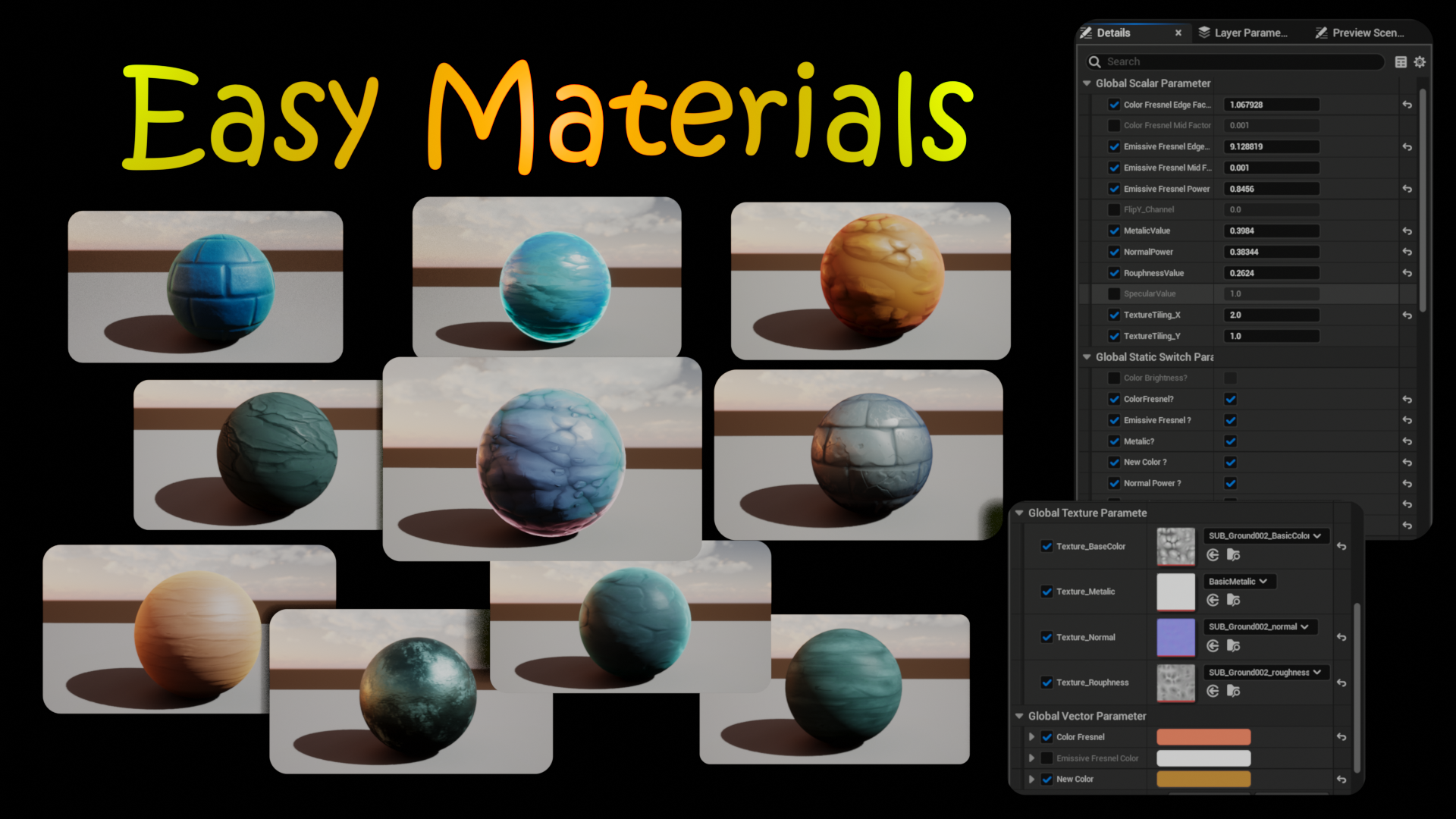This screenshot has width=1456, height=819.
Task: Switch to Layer Parameters tab
Action: point(1243,33)
